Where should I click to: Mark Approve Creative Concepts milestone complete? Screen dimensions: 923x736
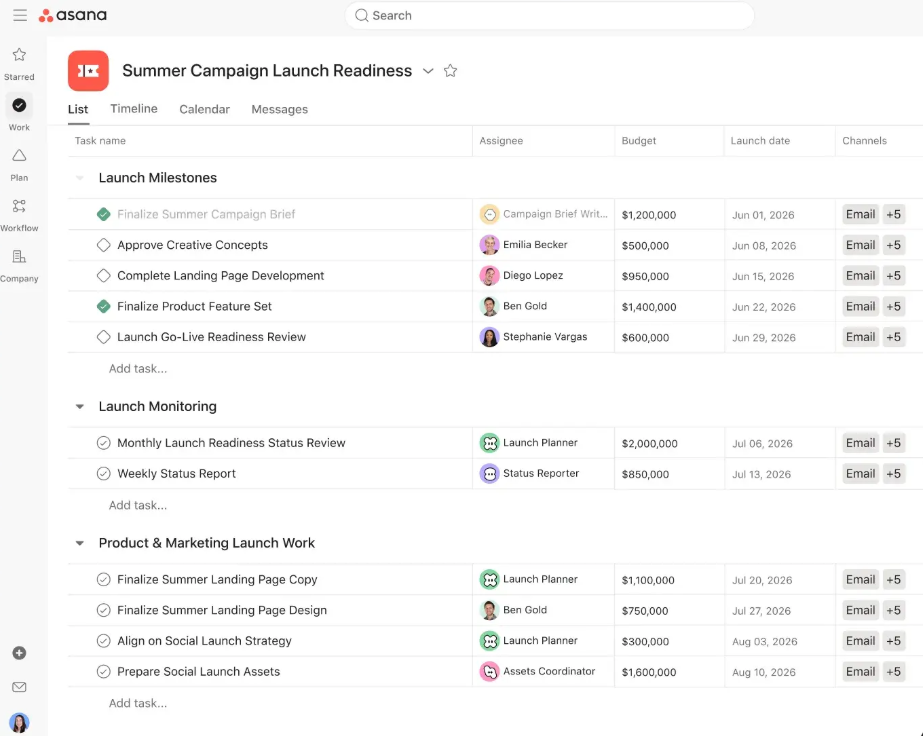click(104, 245)
